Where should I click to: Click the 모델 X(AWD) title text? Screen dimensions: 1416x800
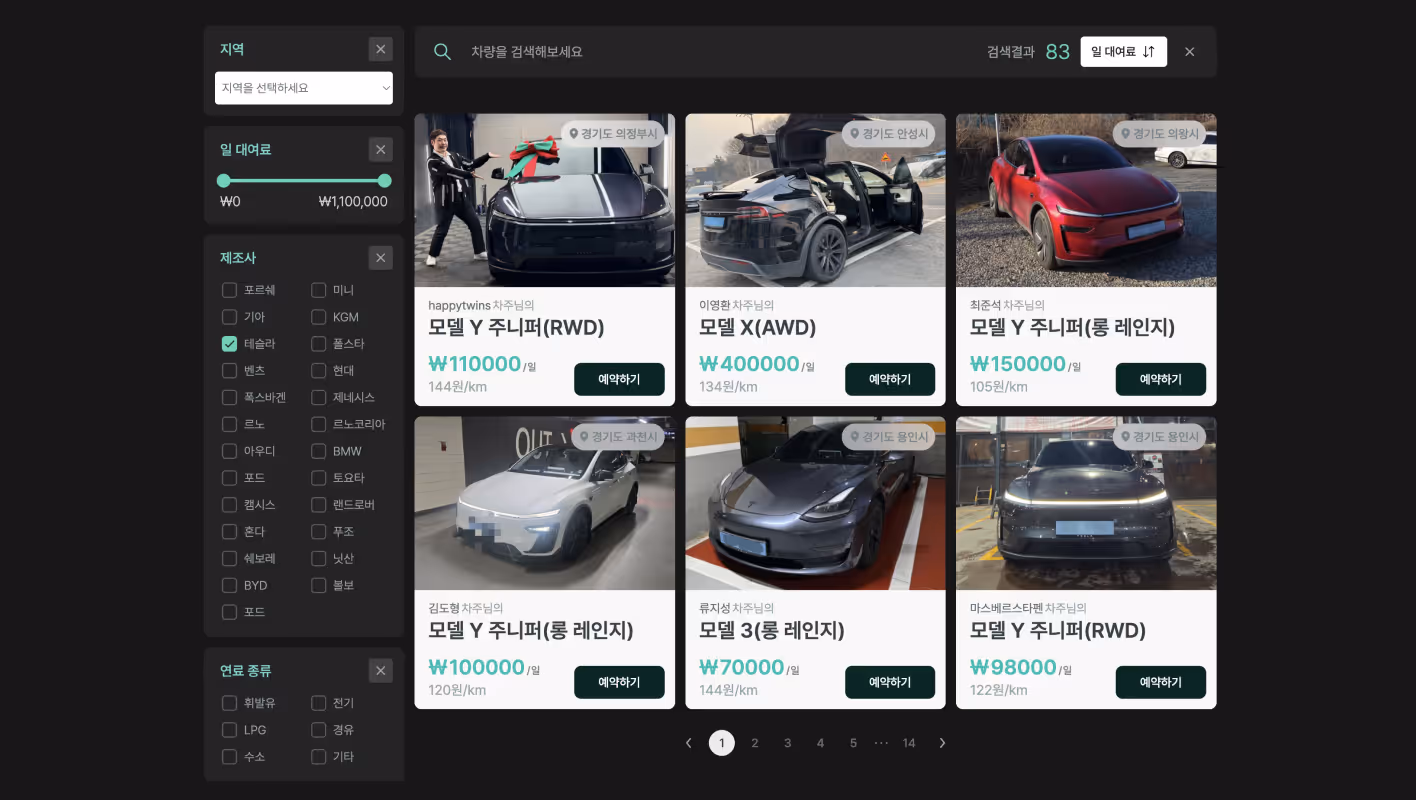(x=758, y=328)
